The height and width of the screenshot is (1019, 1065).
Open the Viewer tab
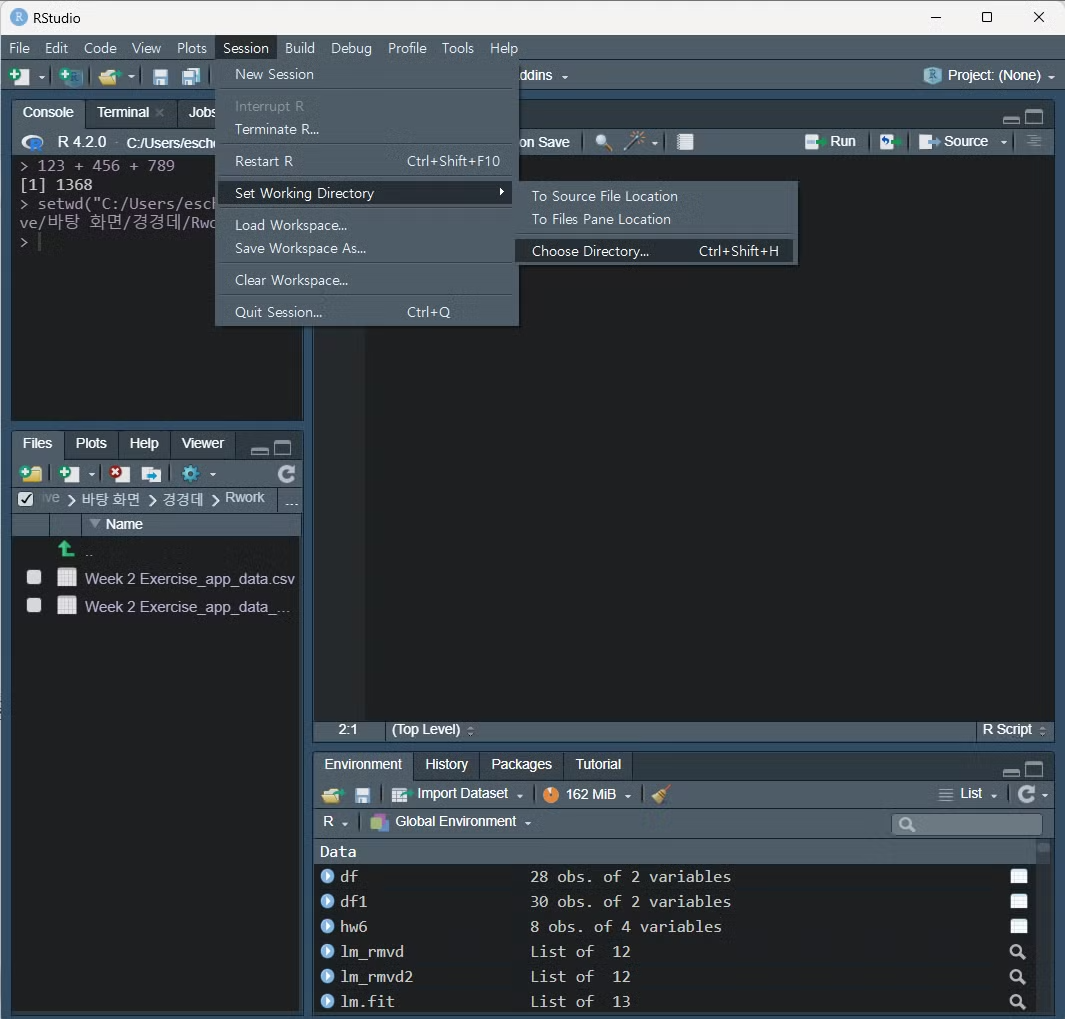pos(202,443)
